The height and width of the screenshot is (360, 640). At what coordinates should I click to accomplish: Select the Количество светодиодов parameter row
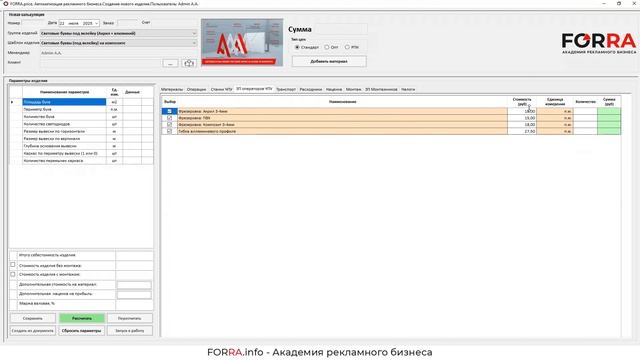[x=64, y=124]
